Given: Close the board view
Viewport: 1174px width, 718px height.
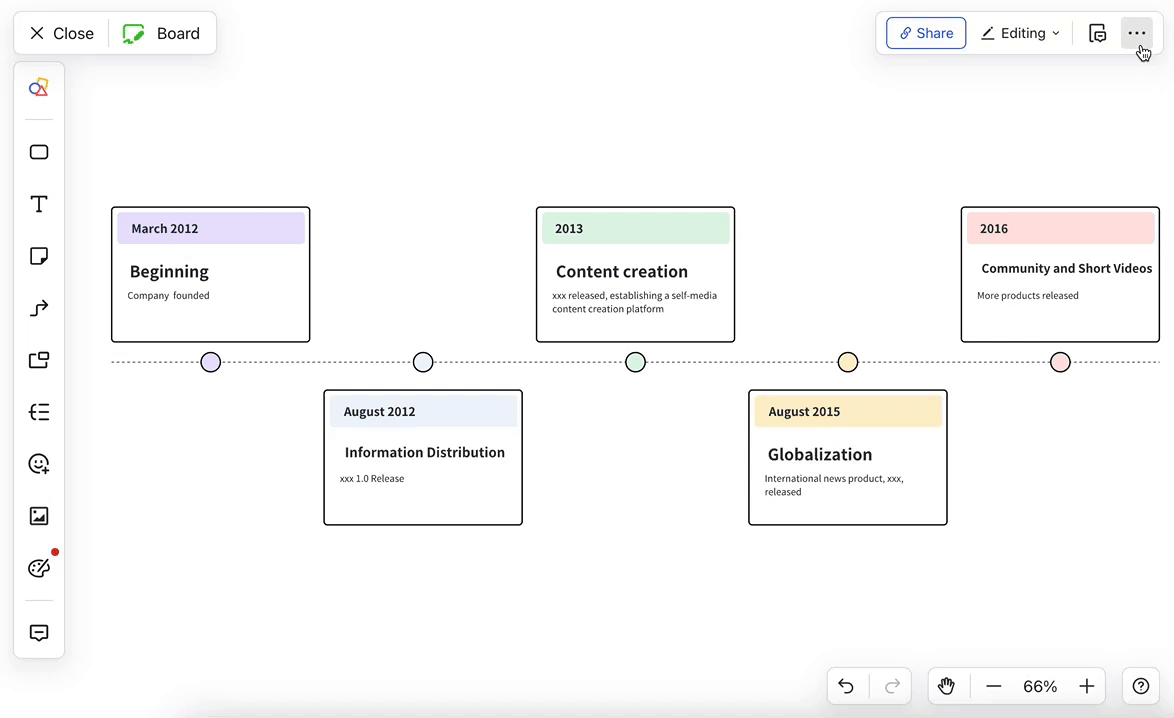Looking at the screenshot, I should point(58,33).
